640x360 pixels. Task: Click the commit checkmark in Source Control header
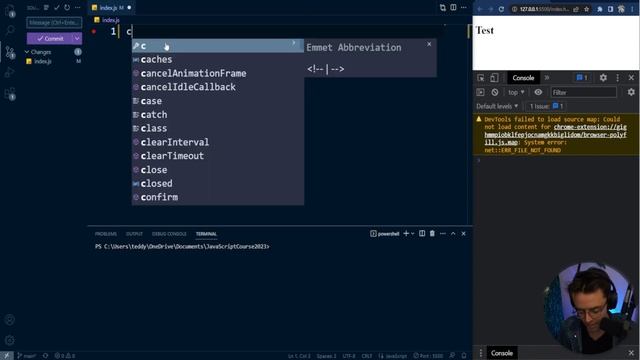pyautogui.click(x=57, y=7)
